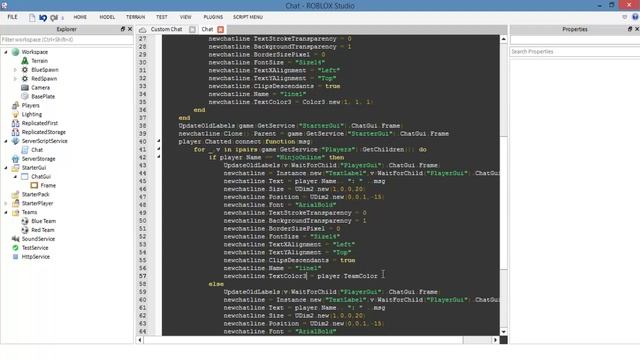This screenshot has height=360, width=640.
Task: Select the StarterPack icon
Action: coord(16,194)
